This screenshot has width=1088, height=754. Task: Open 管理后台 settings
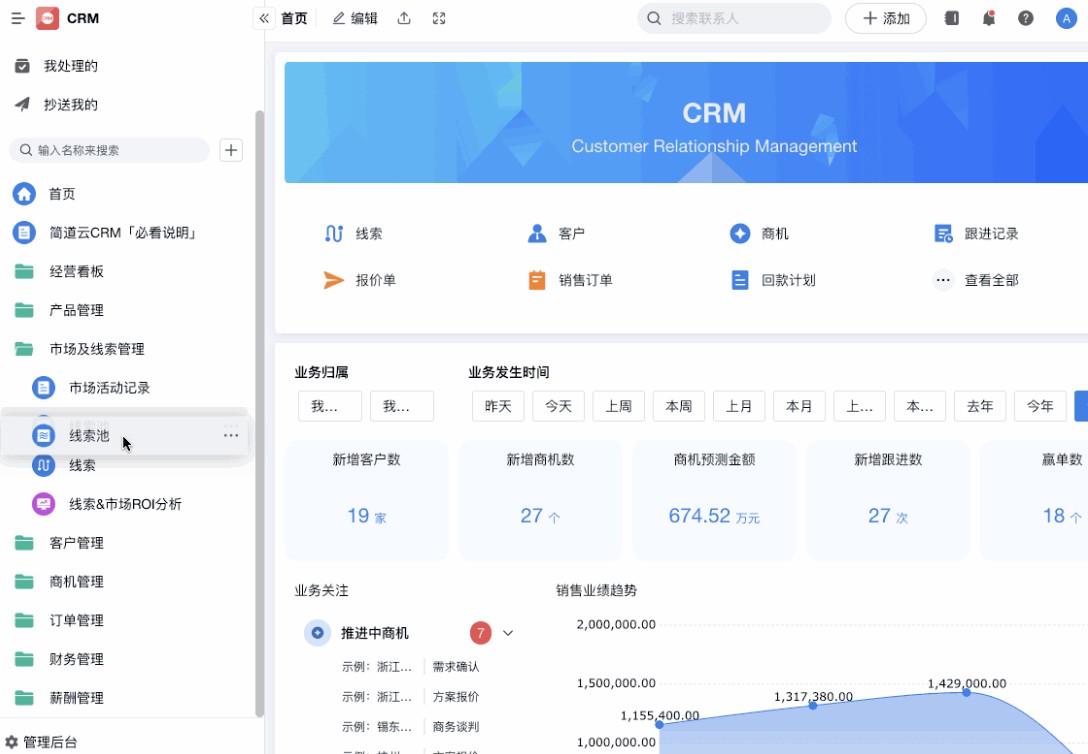(x=42, y=742)
